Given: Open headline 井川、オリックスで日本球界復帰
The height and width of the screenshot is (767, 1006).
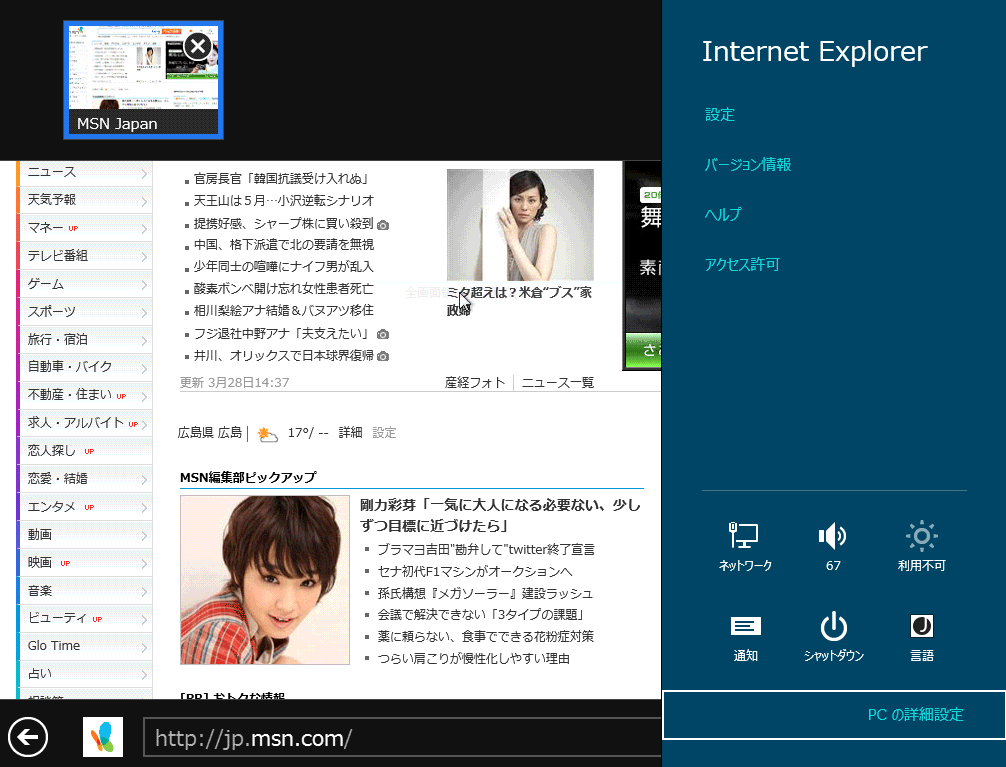Looking at the screenshot, I should pyautogui.click(x=284, y=356).
